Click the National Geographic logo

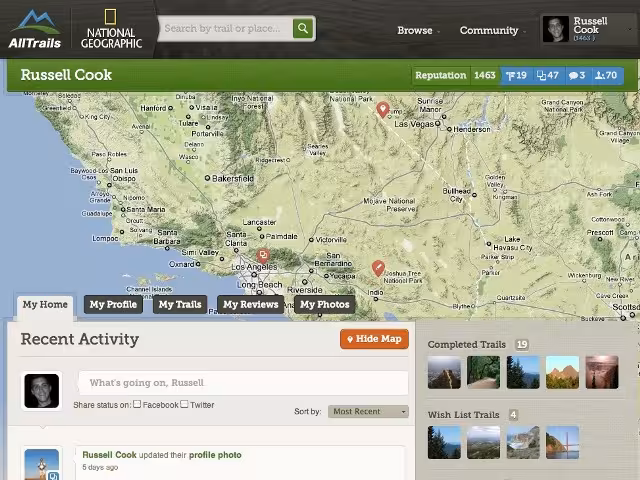(x=111, y=29)
